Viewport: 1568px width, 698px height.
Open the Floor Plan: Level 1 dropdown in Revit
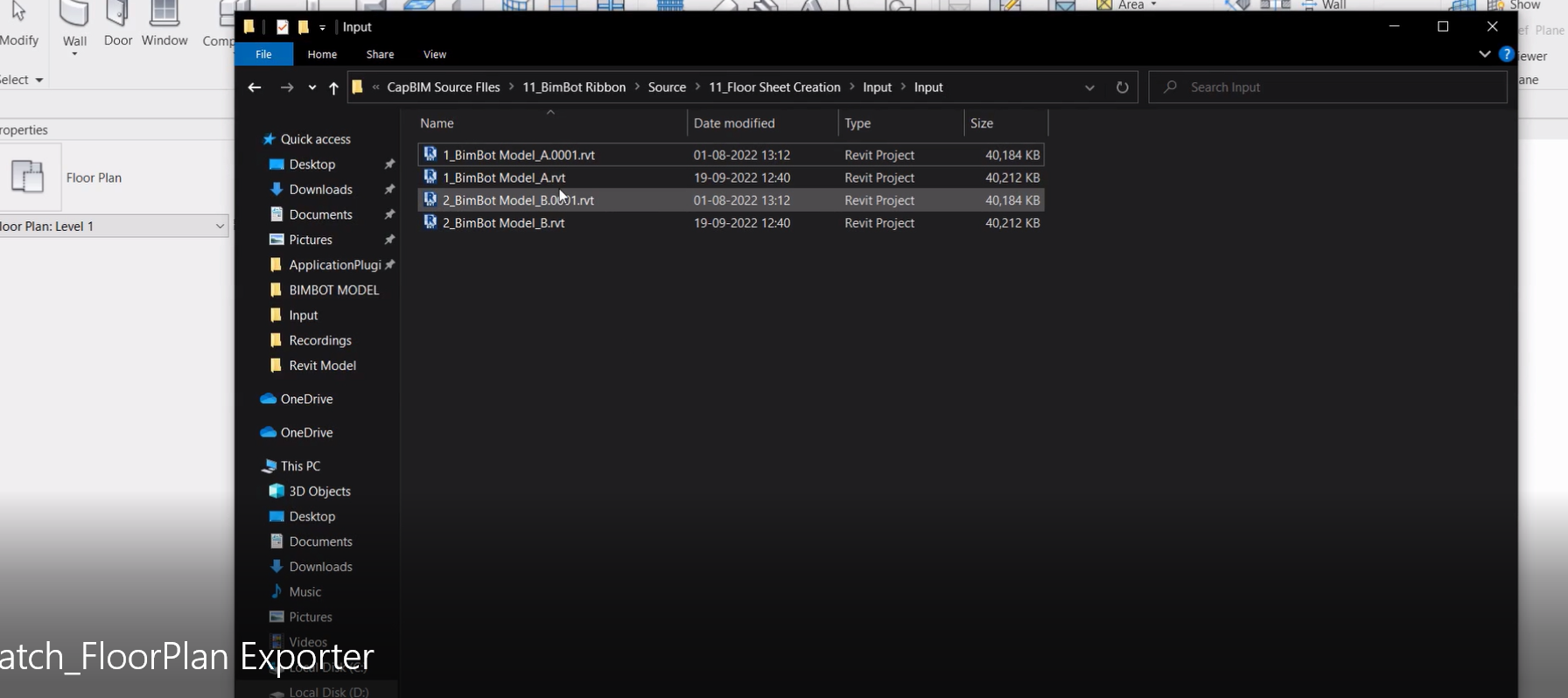(220, 226)
